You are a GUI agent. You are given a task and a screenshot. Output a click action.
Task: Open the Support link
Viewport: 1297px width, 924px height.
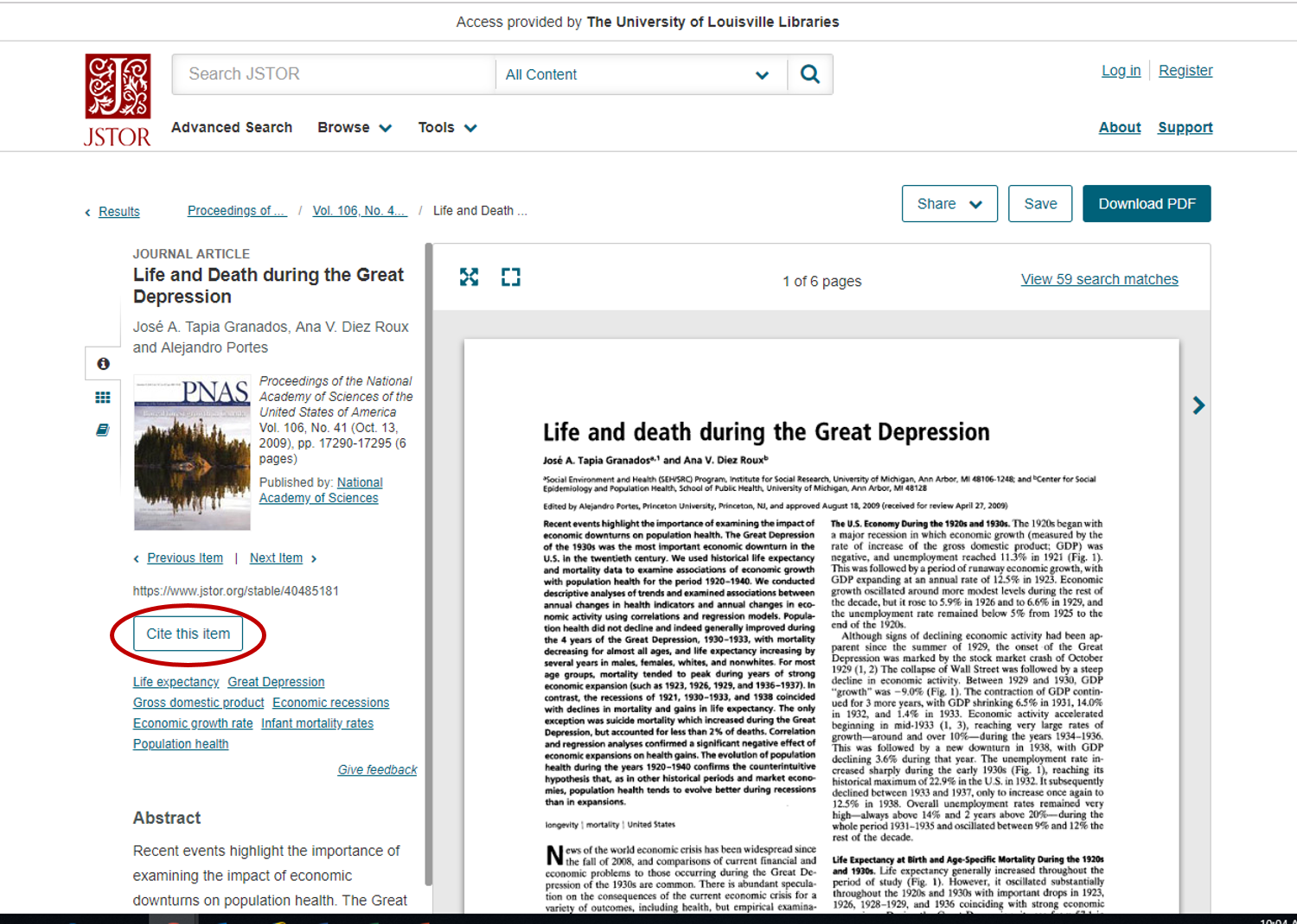(x=1185, y=127)
